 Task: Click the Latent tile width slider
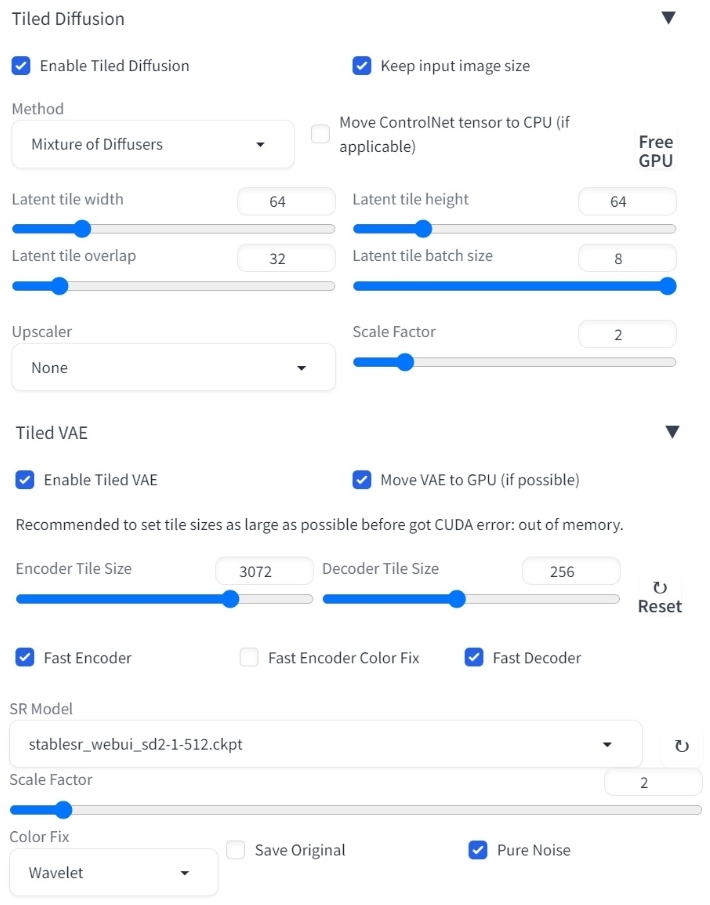[173, 229]
